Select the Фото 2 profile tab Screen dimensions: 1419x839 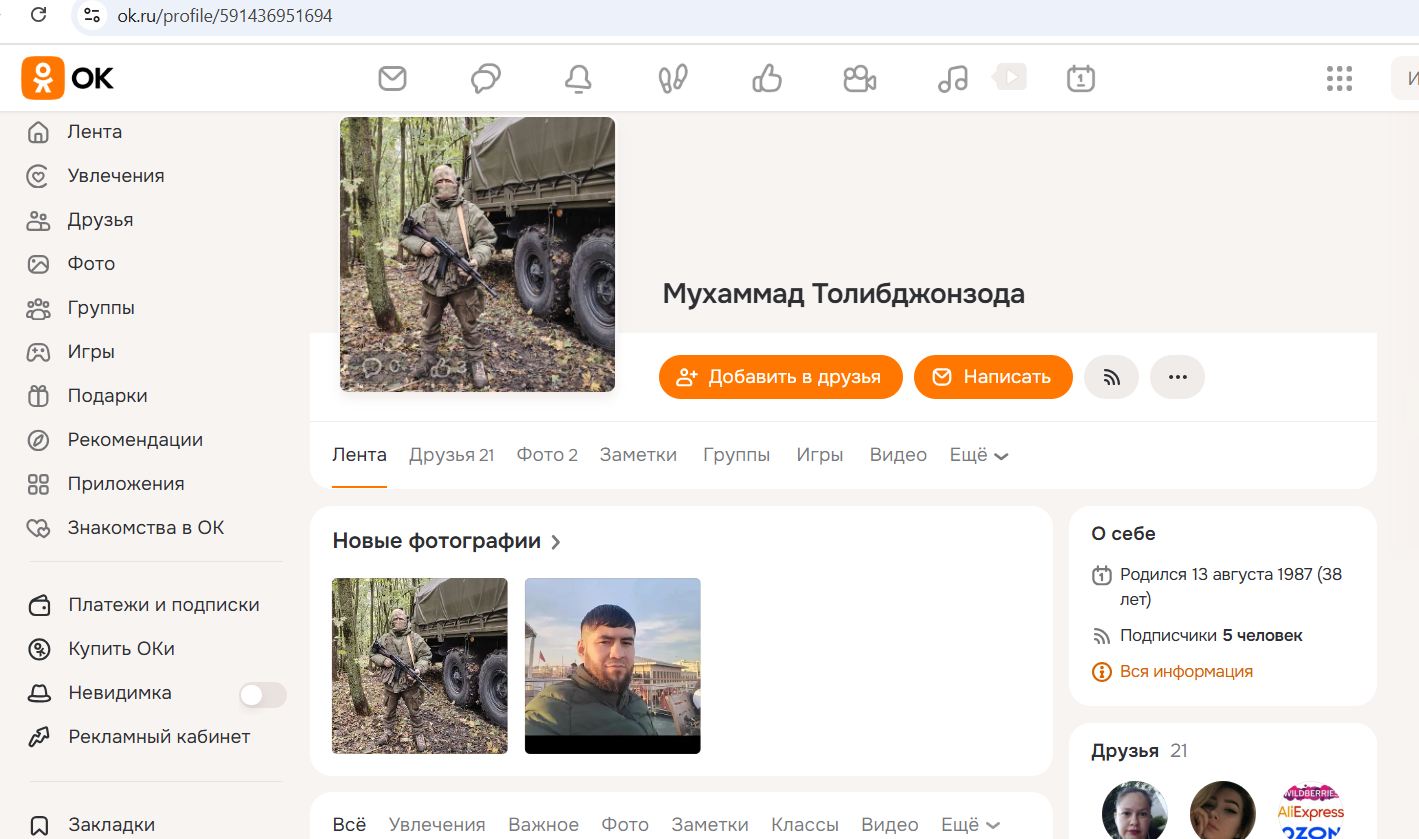[547, 455]
